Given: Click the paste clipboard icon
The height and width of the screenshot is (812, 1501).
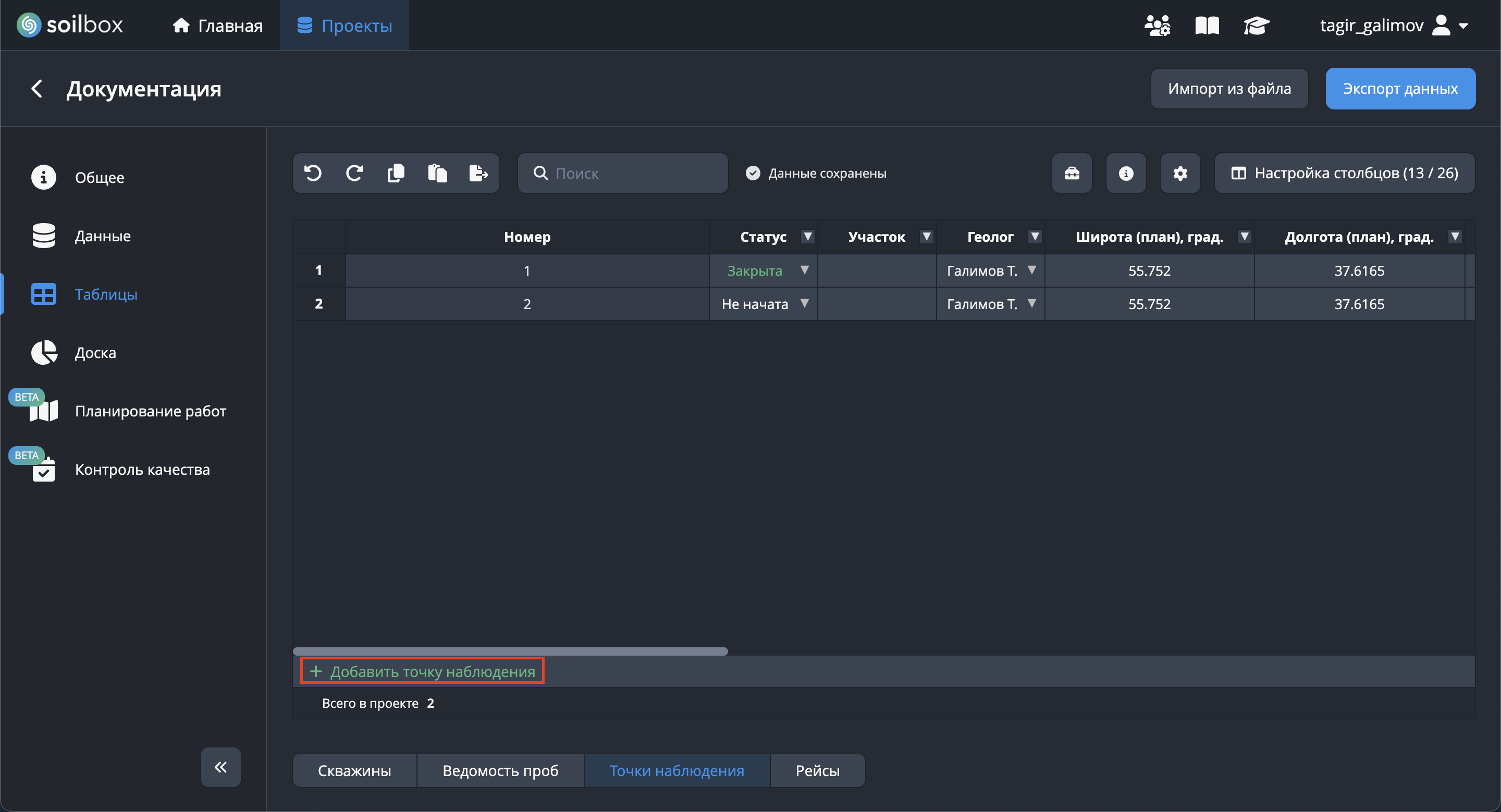Looking at the screenshot, I should [x=437, y=173].
